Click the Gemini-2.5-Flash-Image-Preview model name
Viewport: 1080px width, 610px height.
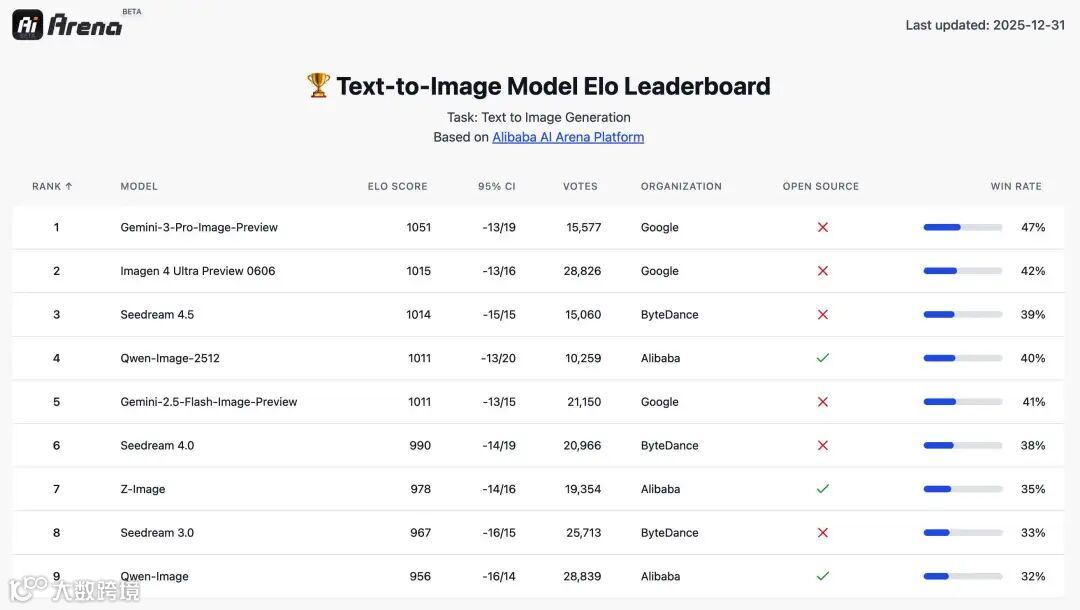coord(209,402)
